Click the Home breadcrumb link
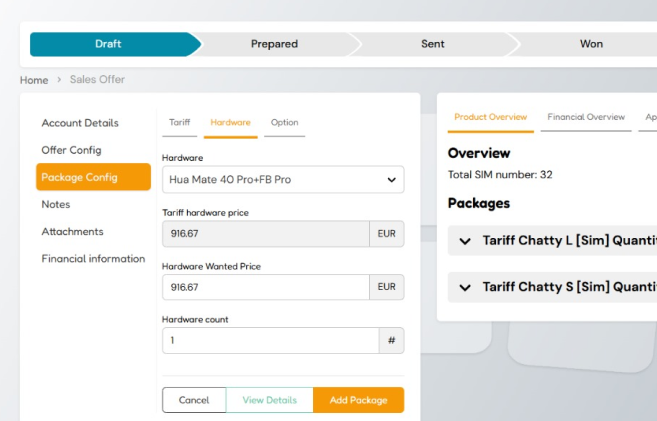The height and width of the screenshot is (421, 657). 34,79
